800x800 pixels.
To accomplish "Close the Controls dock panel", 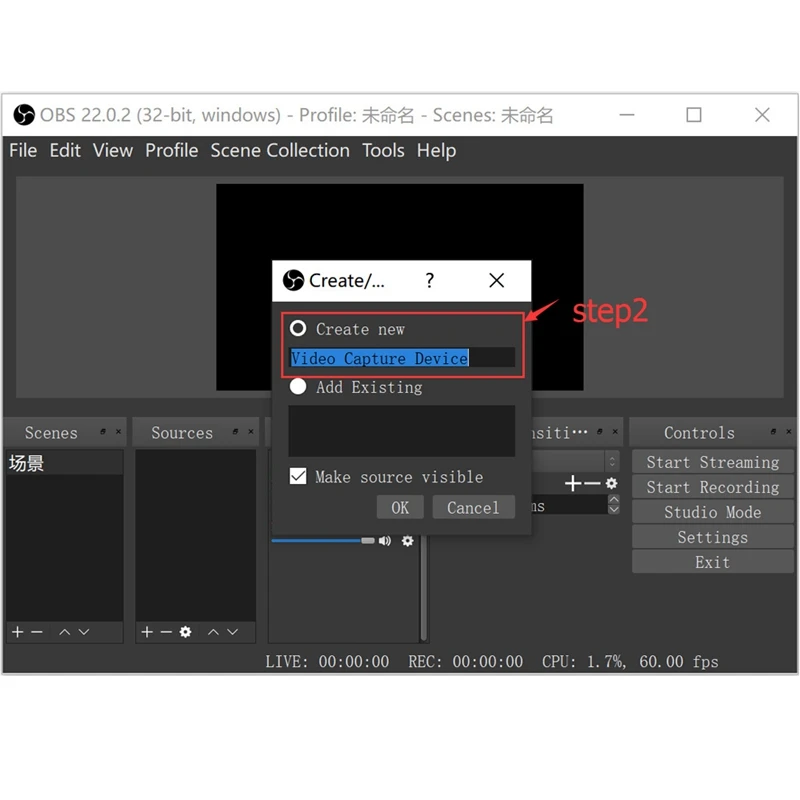I will click(789, 432).
